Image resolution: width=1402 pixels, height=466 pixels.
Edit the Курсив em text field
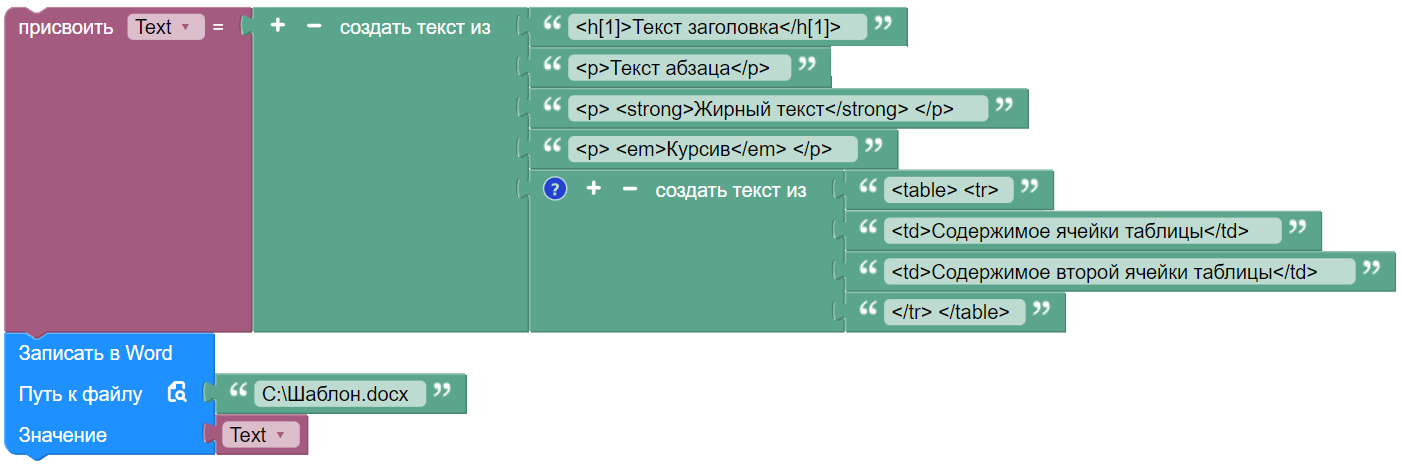[713, 150]
